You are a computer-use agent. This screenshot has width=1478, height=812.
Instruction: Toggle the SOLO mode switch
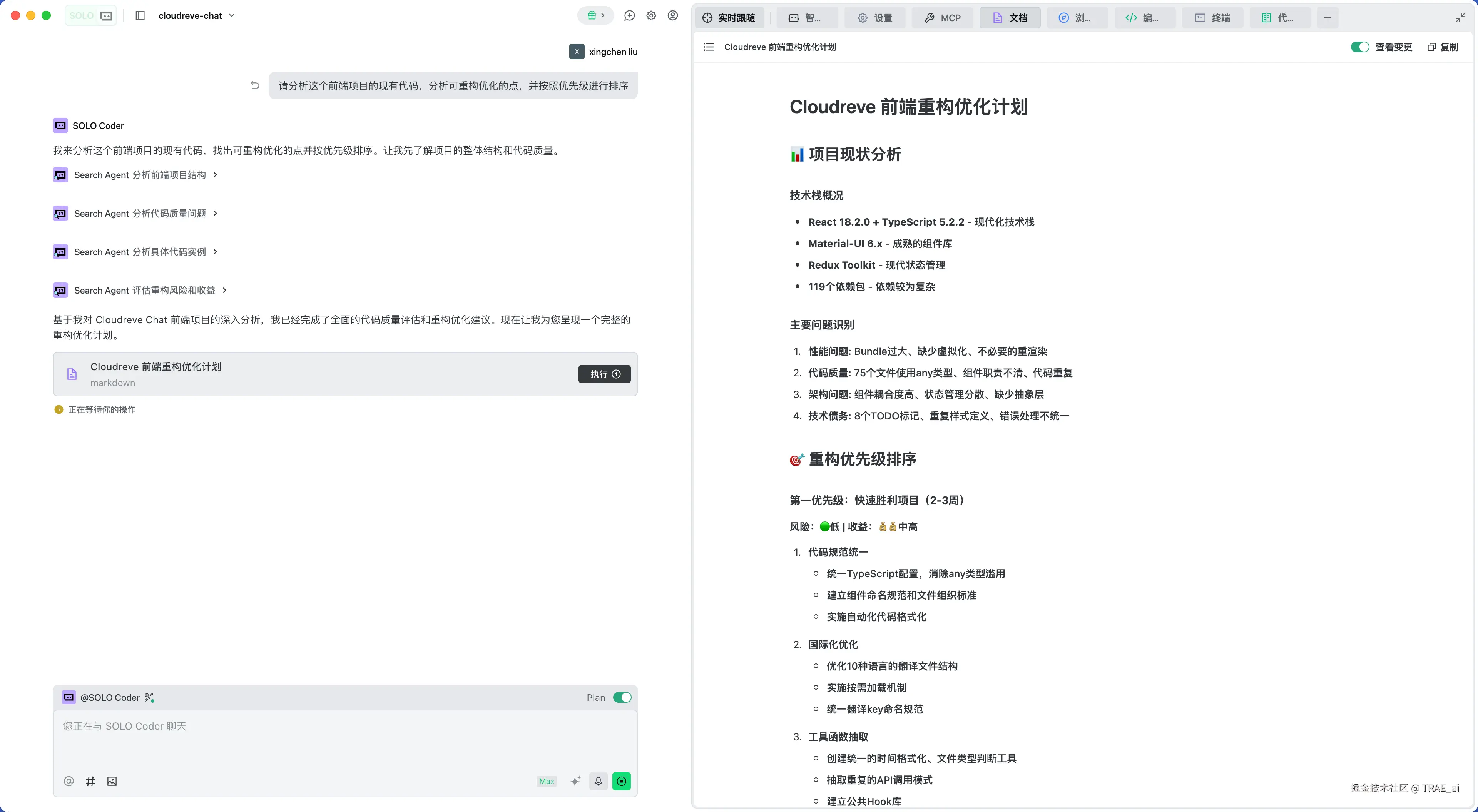pos(91,15)
